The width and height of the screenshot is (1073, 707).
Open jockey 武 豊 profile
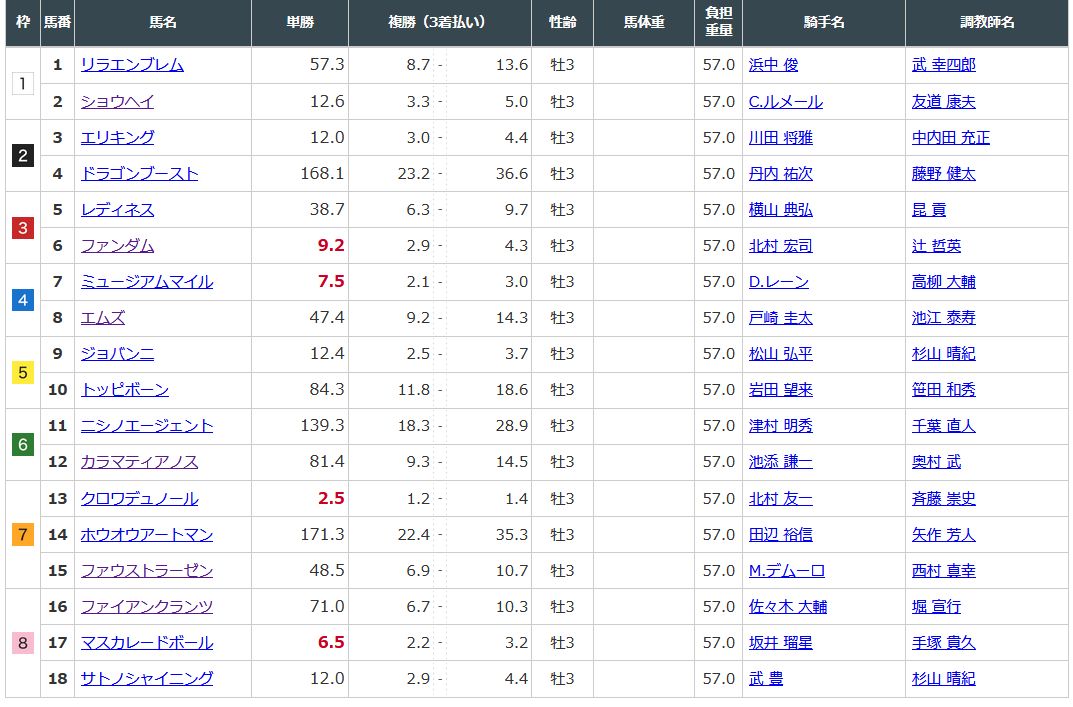coord(765,678)
